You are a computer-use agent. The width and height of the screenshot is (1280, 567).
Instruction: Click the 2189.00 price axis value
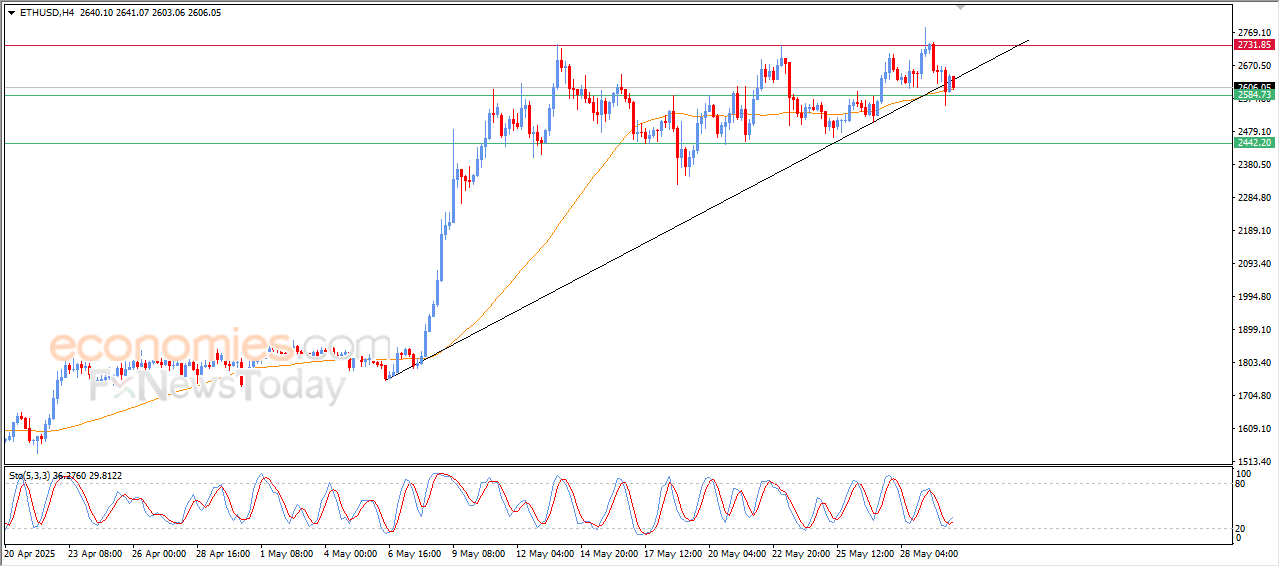coord(1254,231)
